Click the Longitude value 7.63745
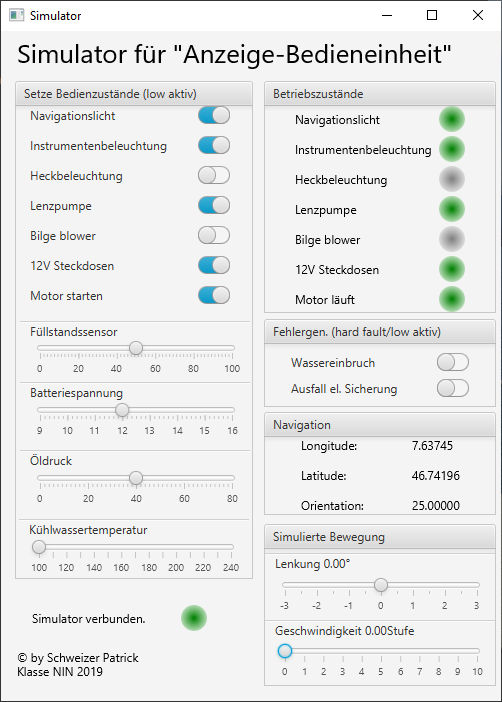The width and height of the screenshot is (502, 702). point(432,446)
